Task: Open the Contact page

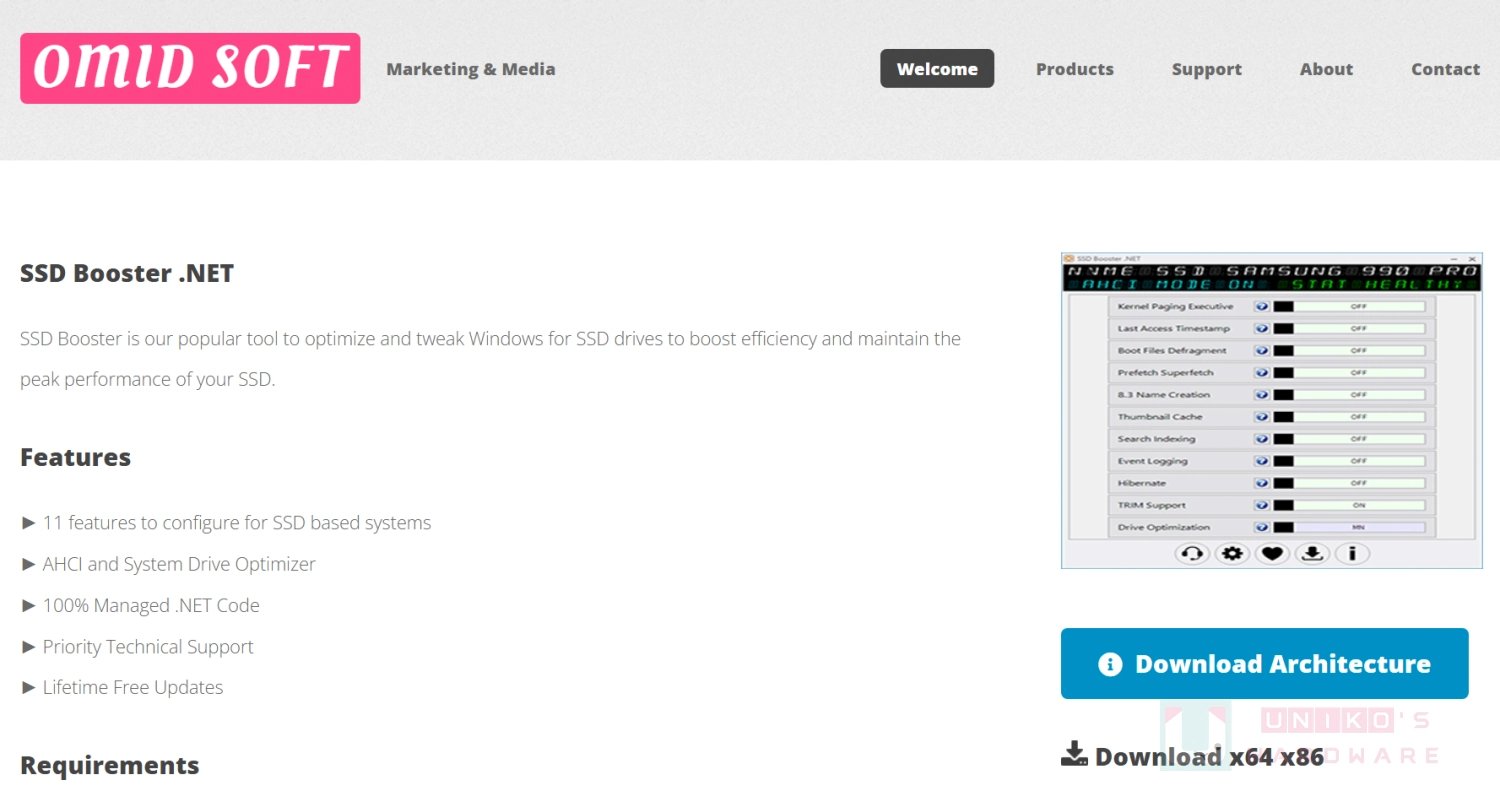Action: [x=1445, y=69]
